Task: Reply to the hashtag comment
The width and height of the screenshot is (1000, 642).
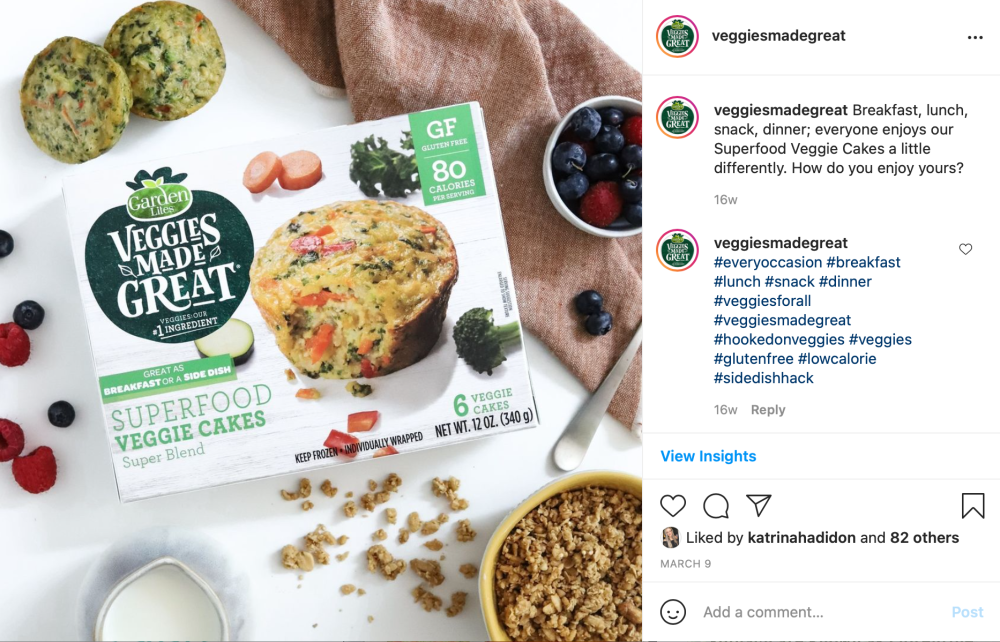Action: pyautogui.click(x=768, y=410)
